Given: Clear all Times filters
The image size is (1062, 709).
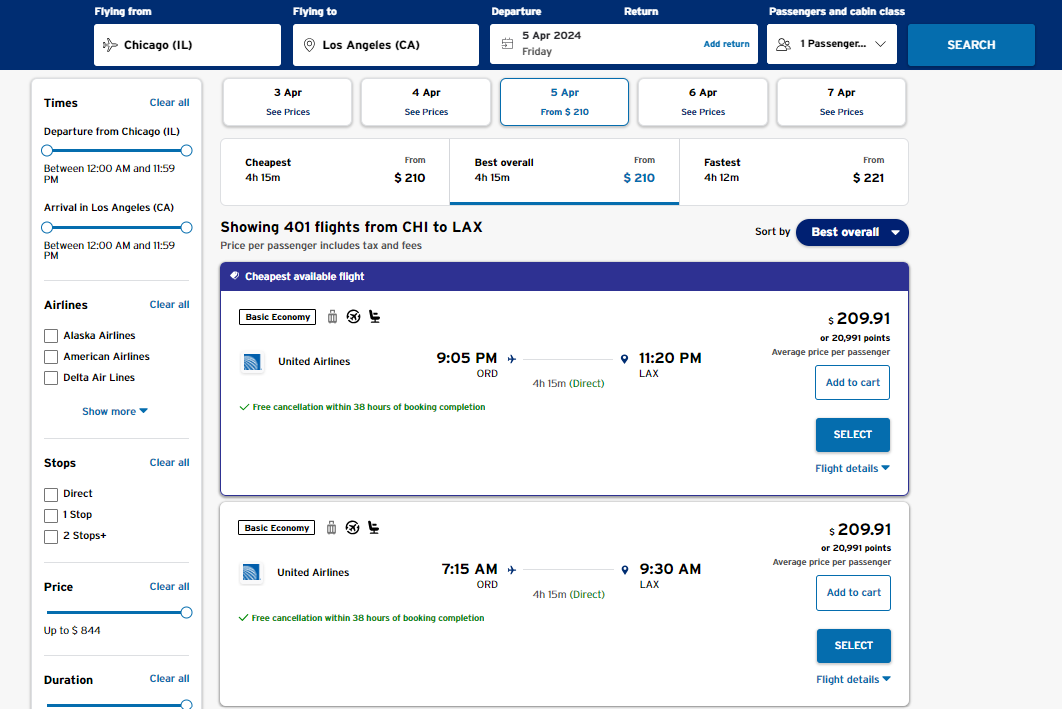Looking at the screenshot, I should pos(169,102).
